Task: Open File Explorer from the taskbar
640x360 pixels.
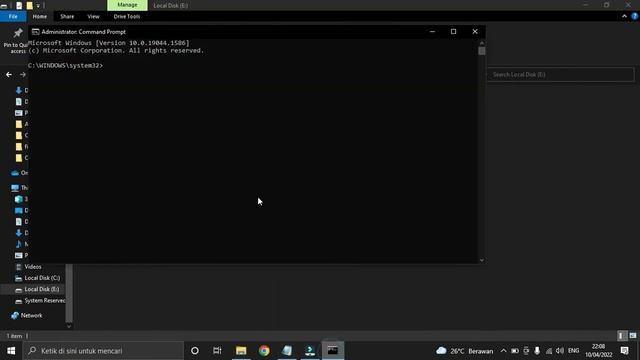Action: pyautogui.click(x=241, y=351)
